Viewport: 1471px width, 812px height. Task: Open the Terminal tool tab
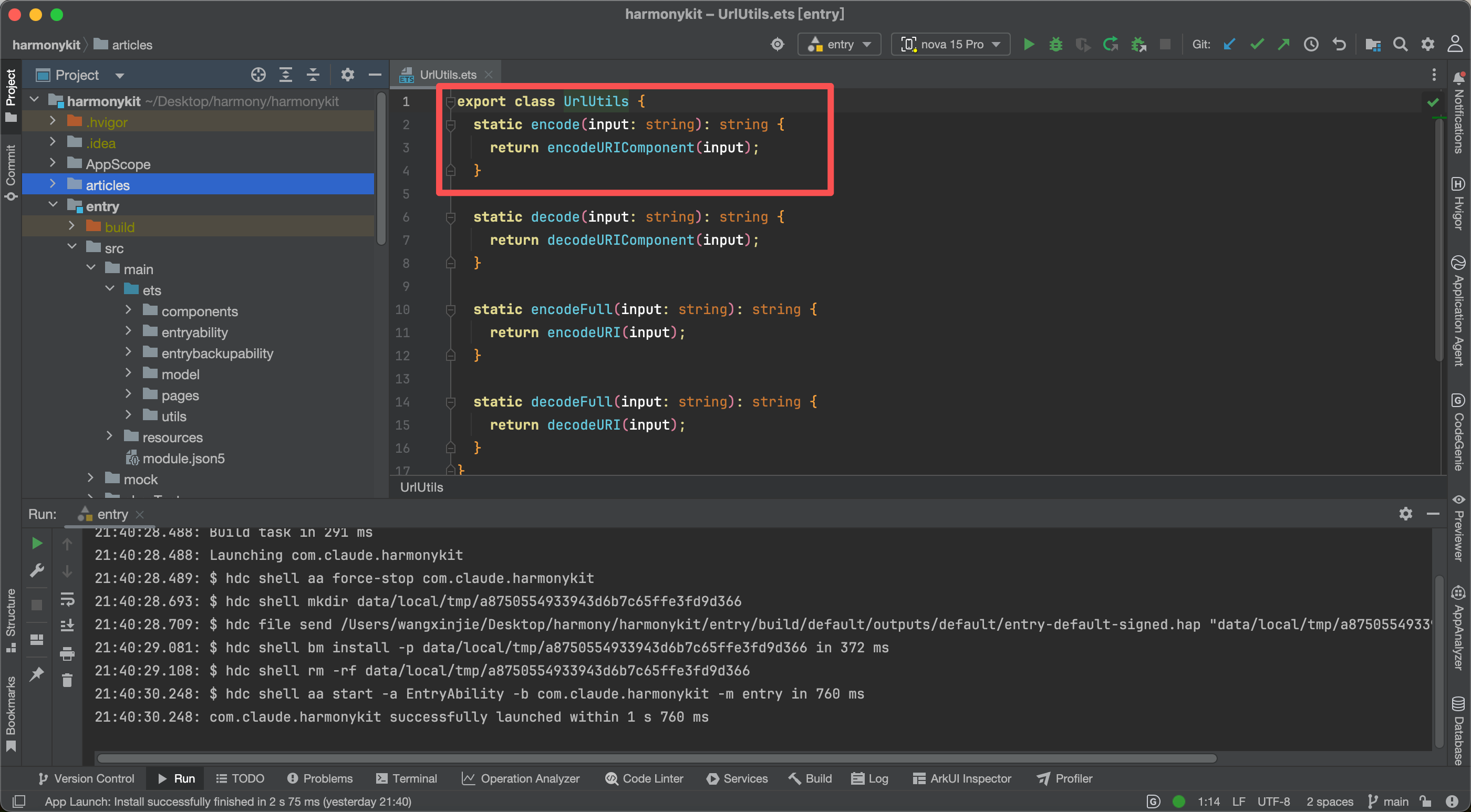tap(407, 778)
